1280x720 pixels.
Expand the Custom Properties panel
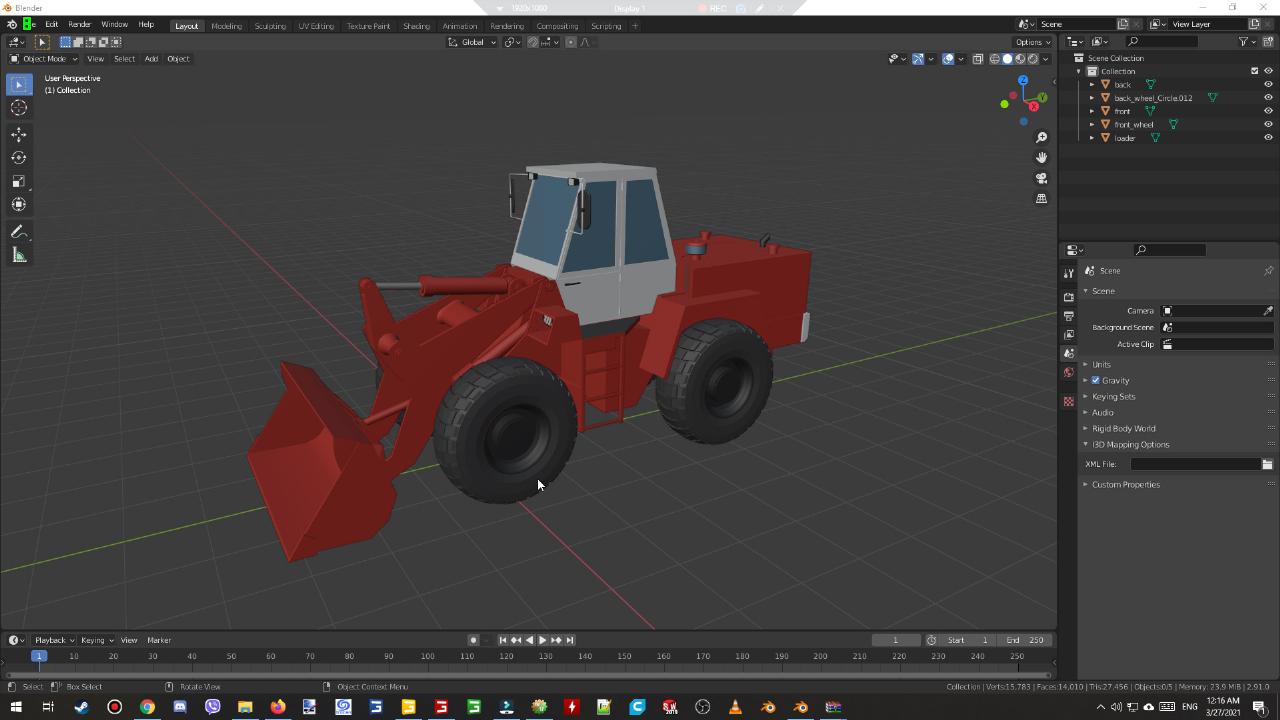(1125, 484)
